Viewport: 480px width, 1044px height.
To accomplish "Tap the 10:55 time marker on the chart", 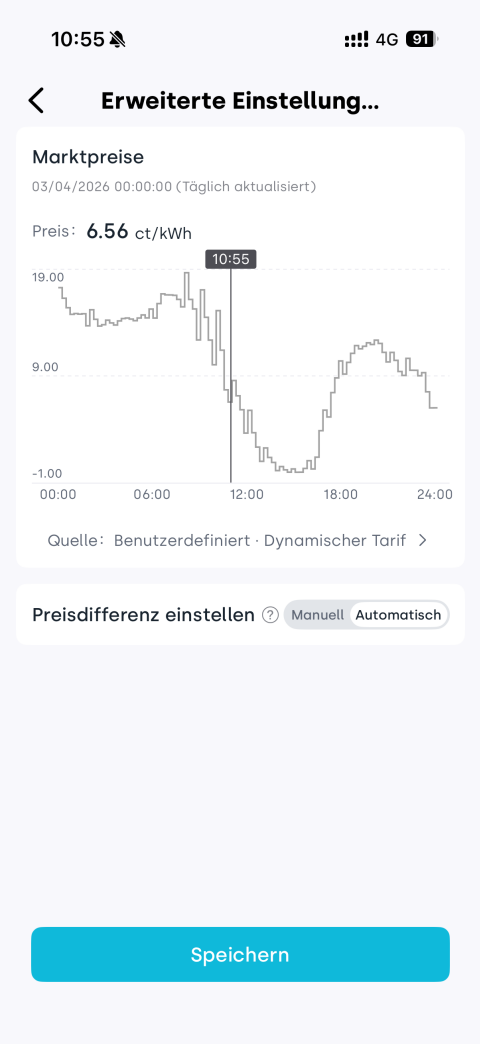I will point(230,260).
